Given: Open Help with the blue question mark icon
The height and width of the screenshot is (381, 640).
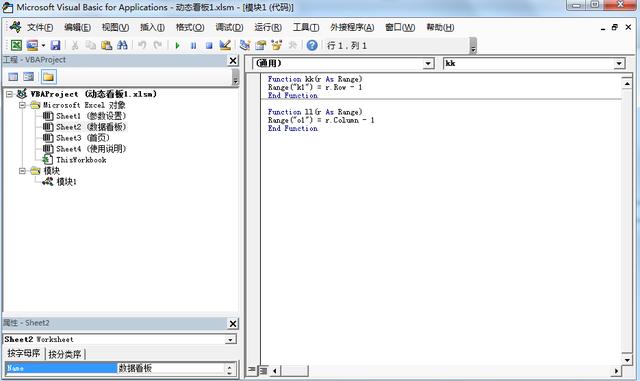Looking at the screenshot, I should (312, 45).
